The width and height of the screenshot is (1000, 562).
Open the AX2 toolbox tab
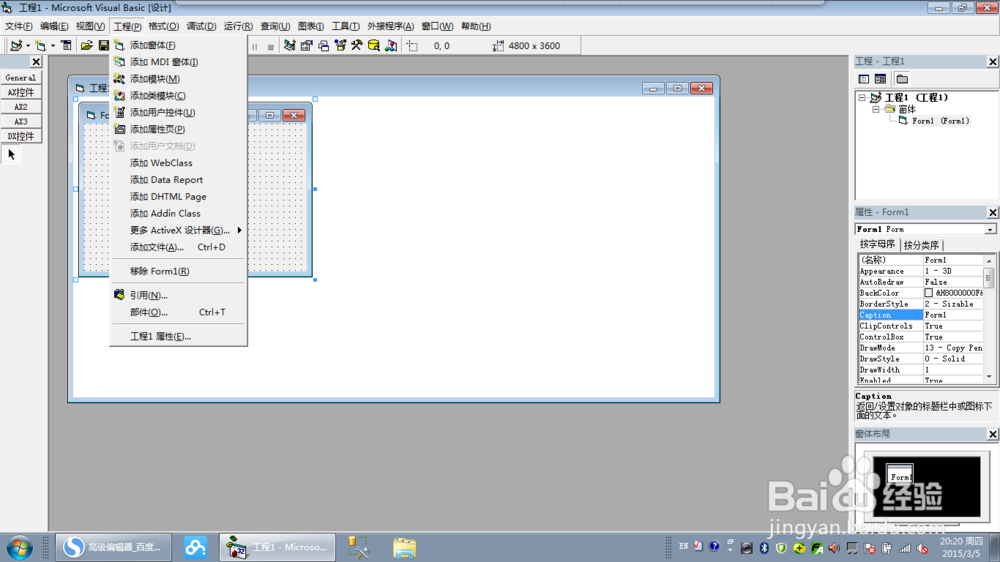(x=21, y=107)
